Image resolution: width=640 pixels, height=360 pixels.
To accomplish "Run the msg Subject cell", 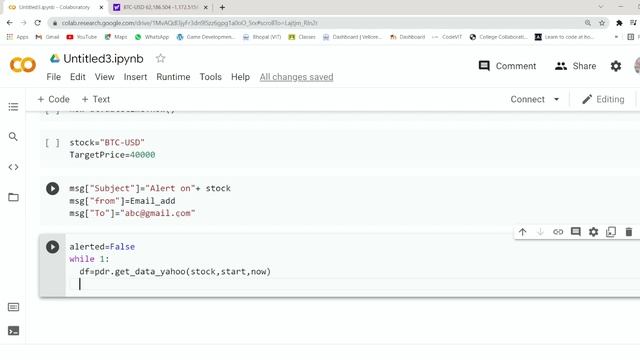I will click(52, 189).
